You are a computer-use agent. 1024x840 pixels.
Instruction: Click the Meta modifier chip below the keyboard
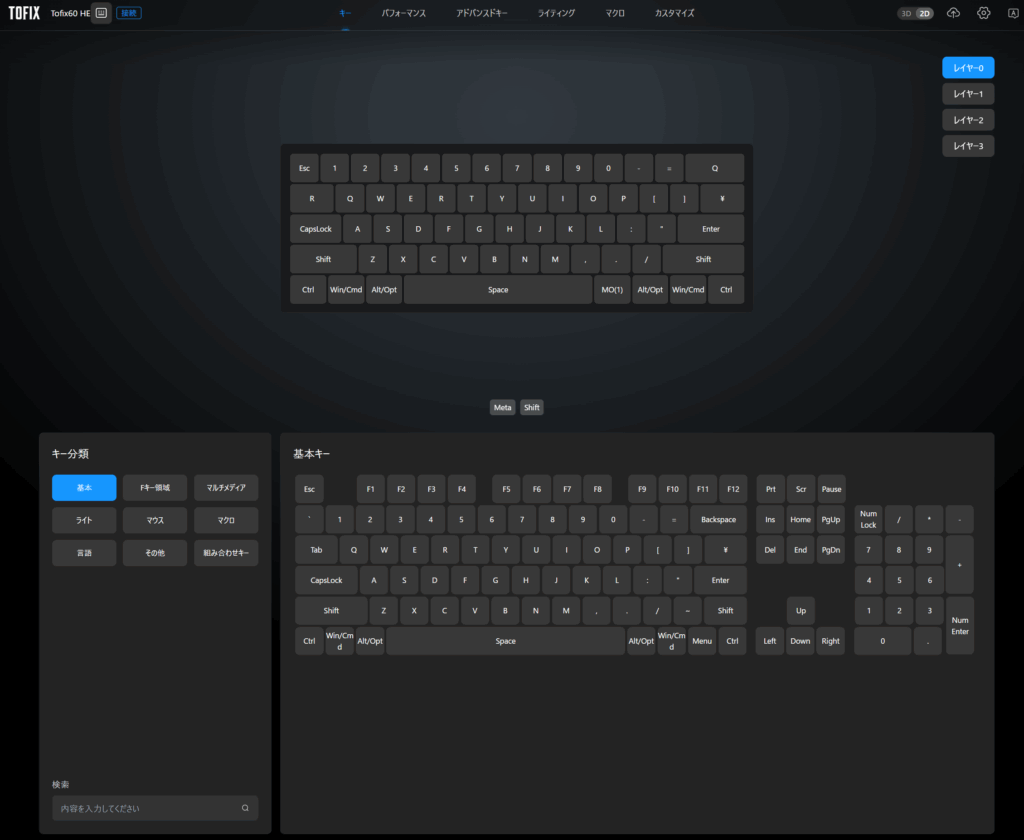(x=502, y=408)
